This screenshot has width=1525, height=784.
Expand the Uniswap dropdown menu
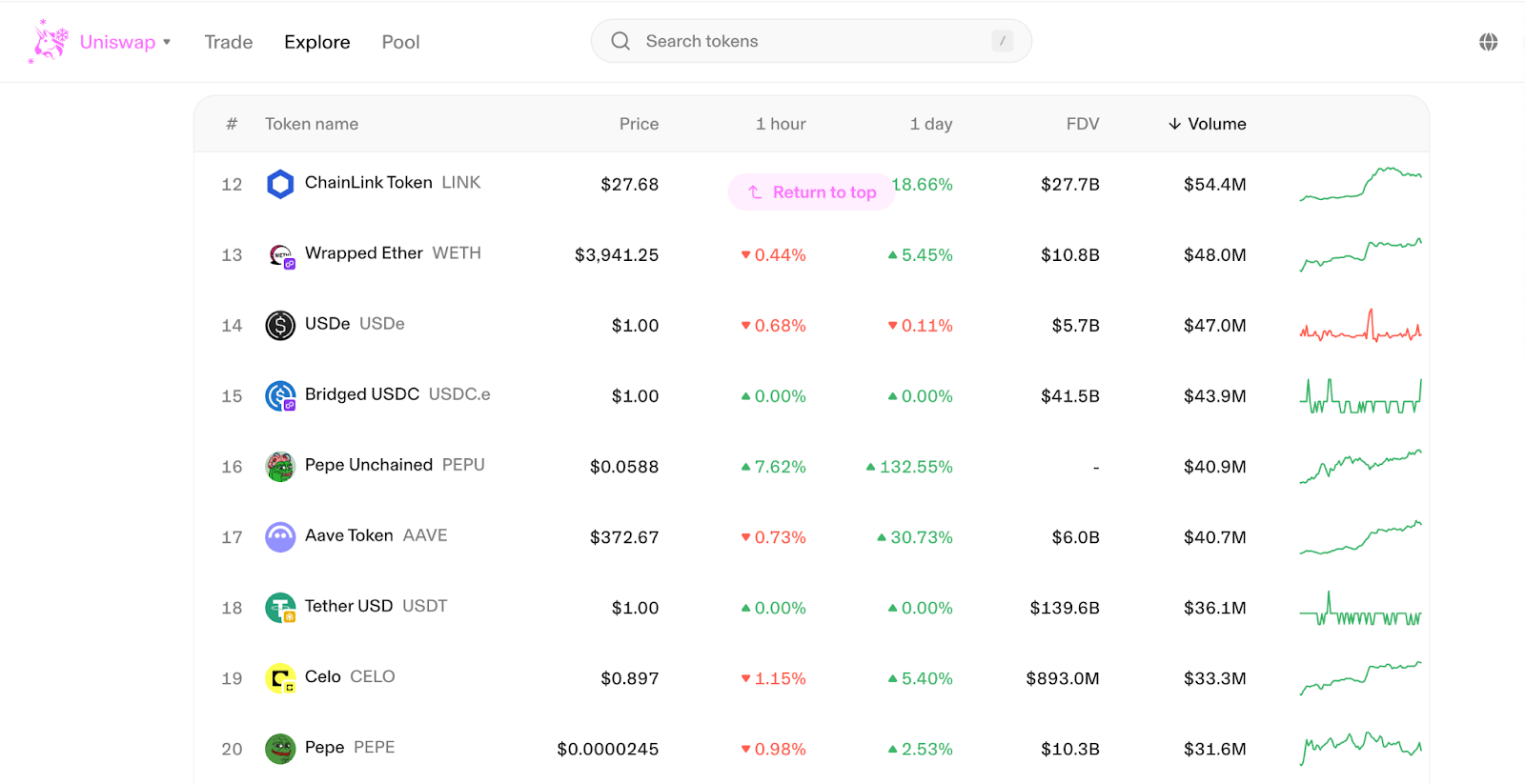pos(167,42)
